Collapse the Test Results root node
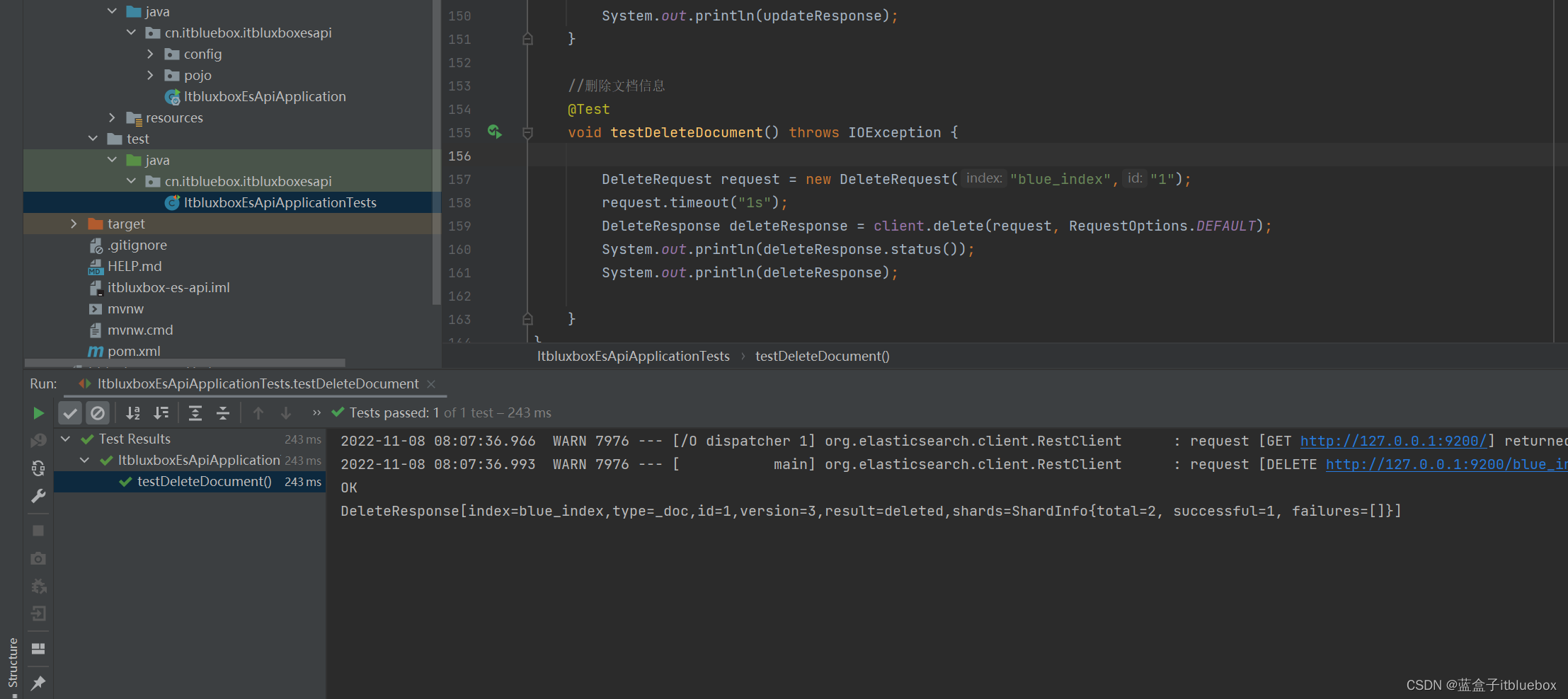Screen dimensions: 1568x699 [66, 439]
